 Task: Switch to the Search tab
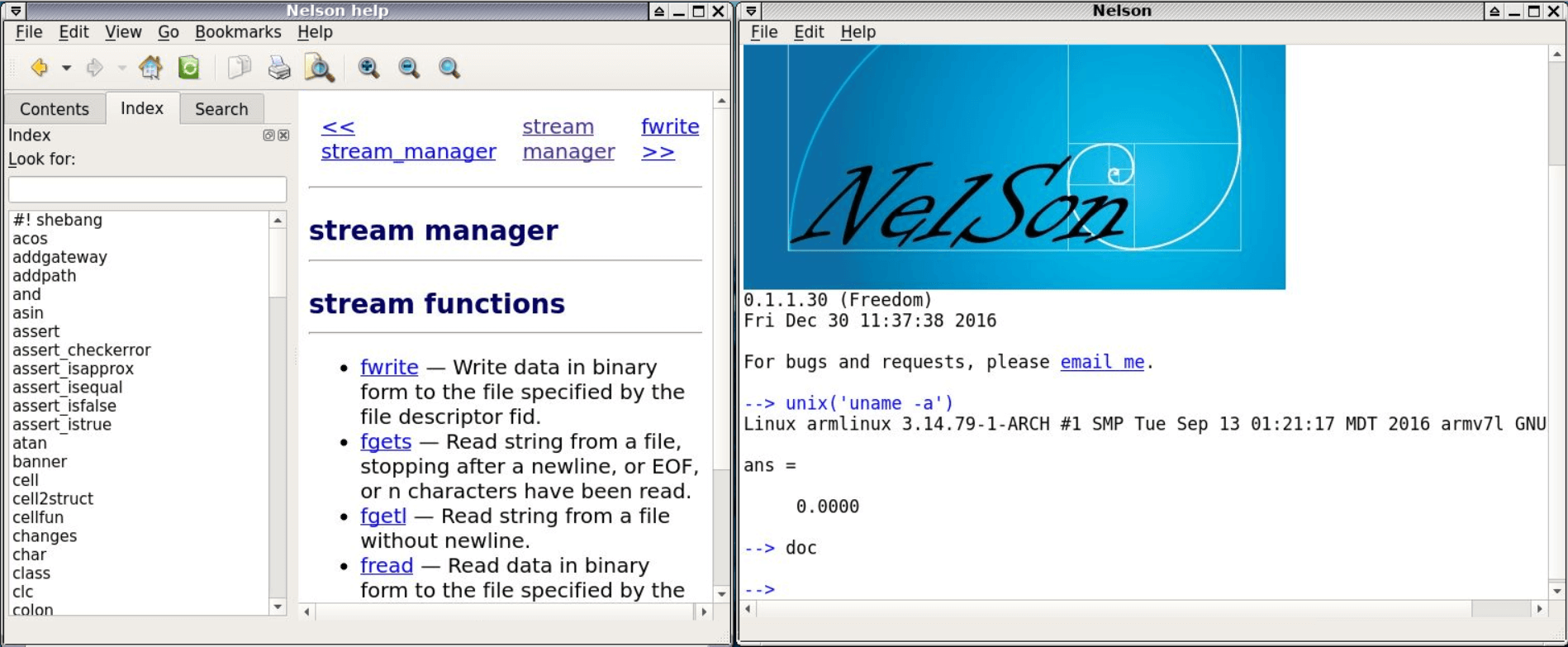(221, 109)
